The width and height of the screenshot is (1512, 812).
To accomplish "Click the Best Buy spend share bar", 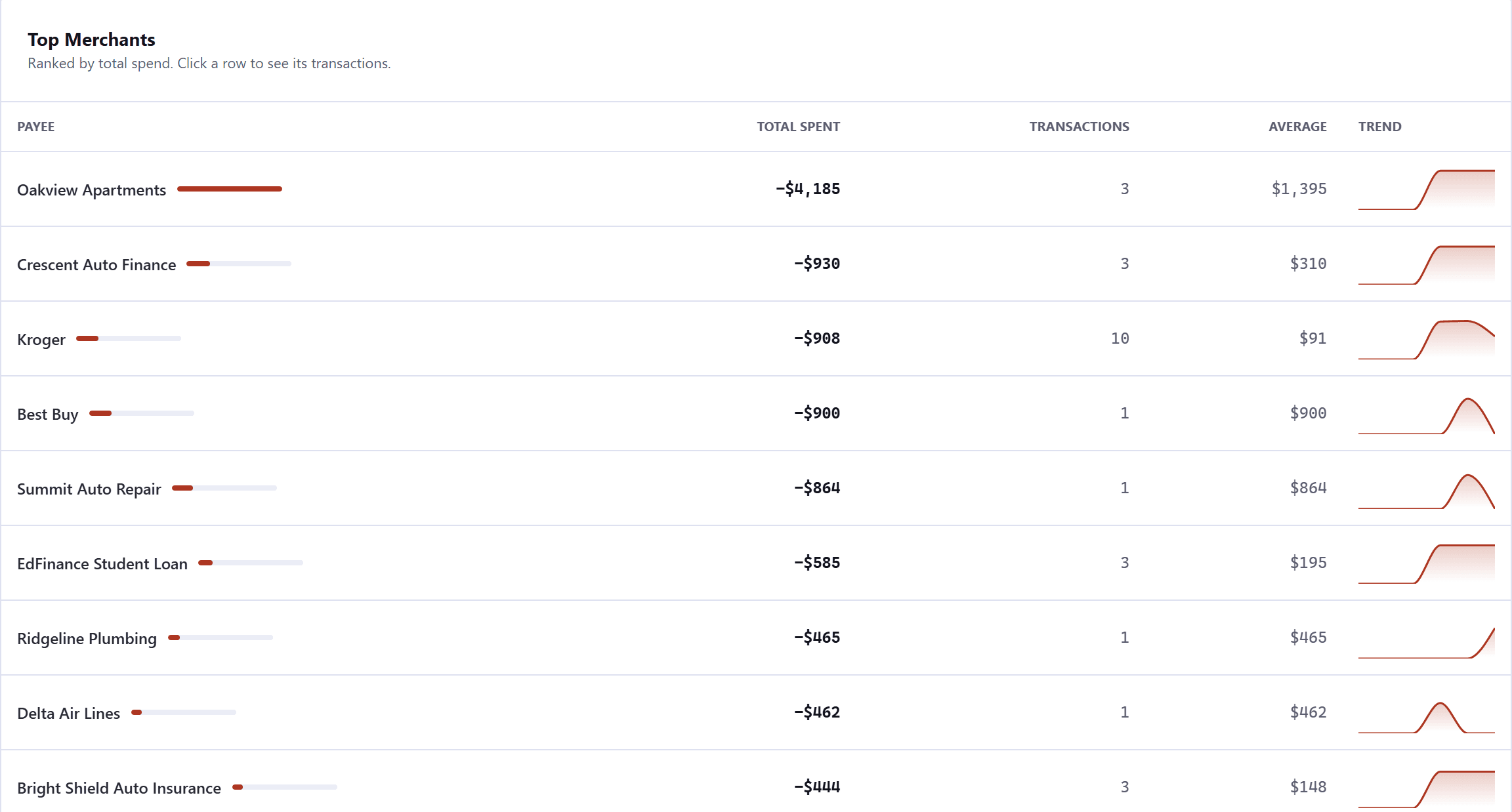I will click(x=142, y=413).
